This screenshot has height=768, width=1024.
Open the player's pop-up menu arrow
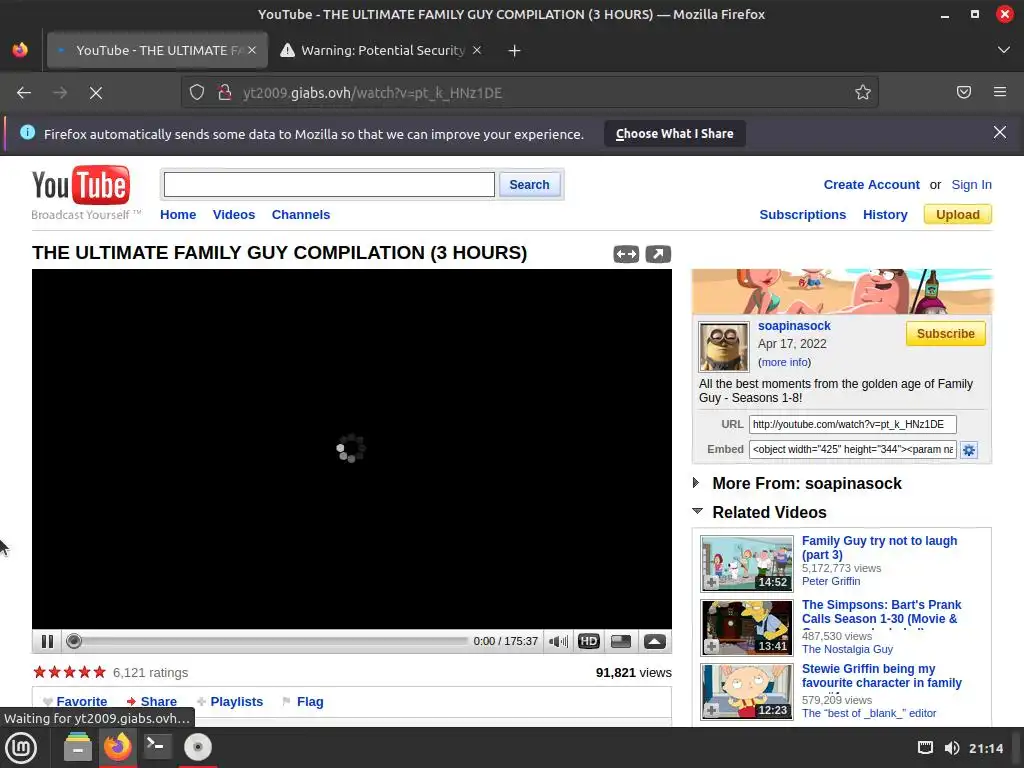[x=654, y=641]
